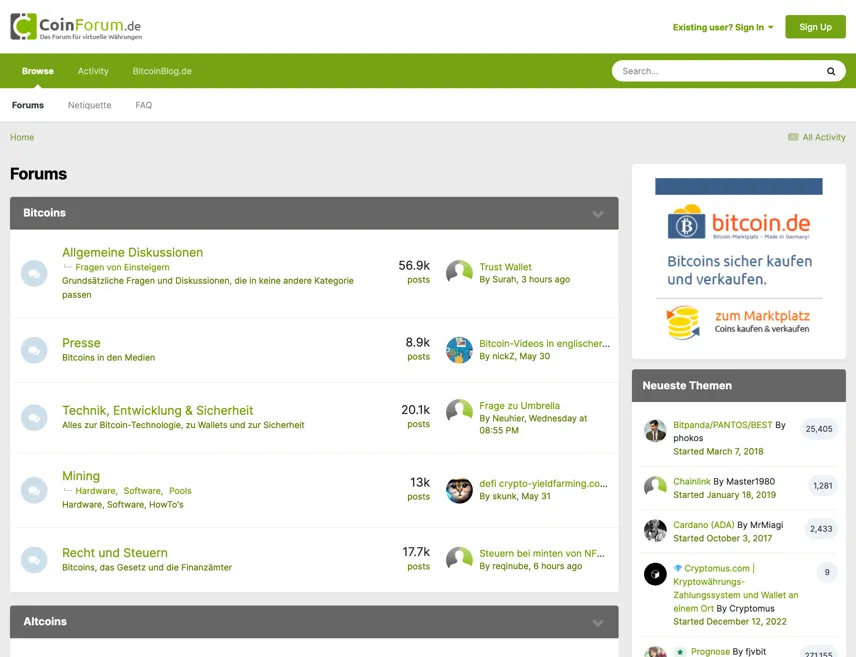Click the Technik, Entwicklung & Sicherheit bubble icon
Viewport: 856px width, 657px height.
[x=34, y=417]
